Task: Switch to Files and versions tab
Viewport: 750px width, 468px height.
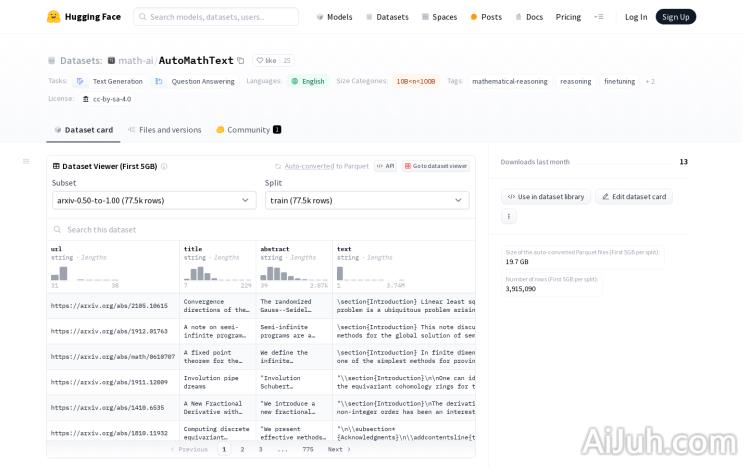Action: (x=164, y=130)
